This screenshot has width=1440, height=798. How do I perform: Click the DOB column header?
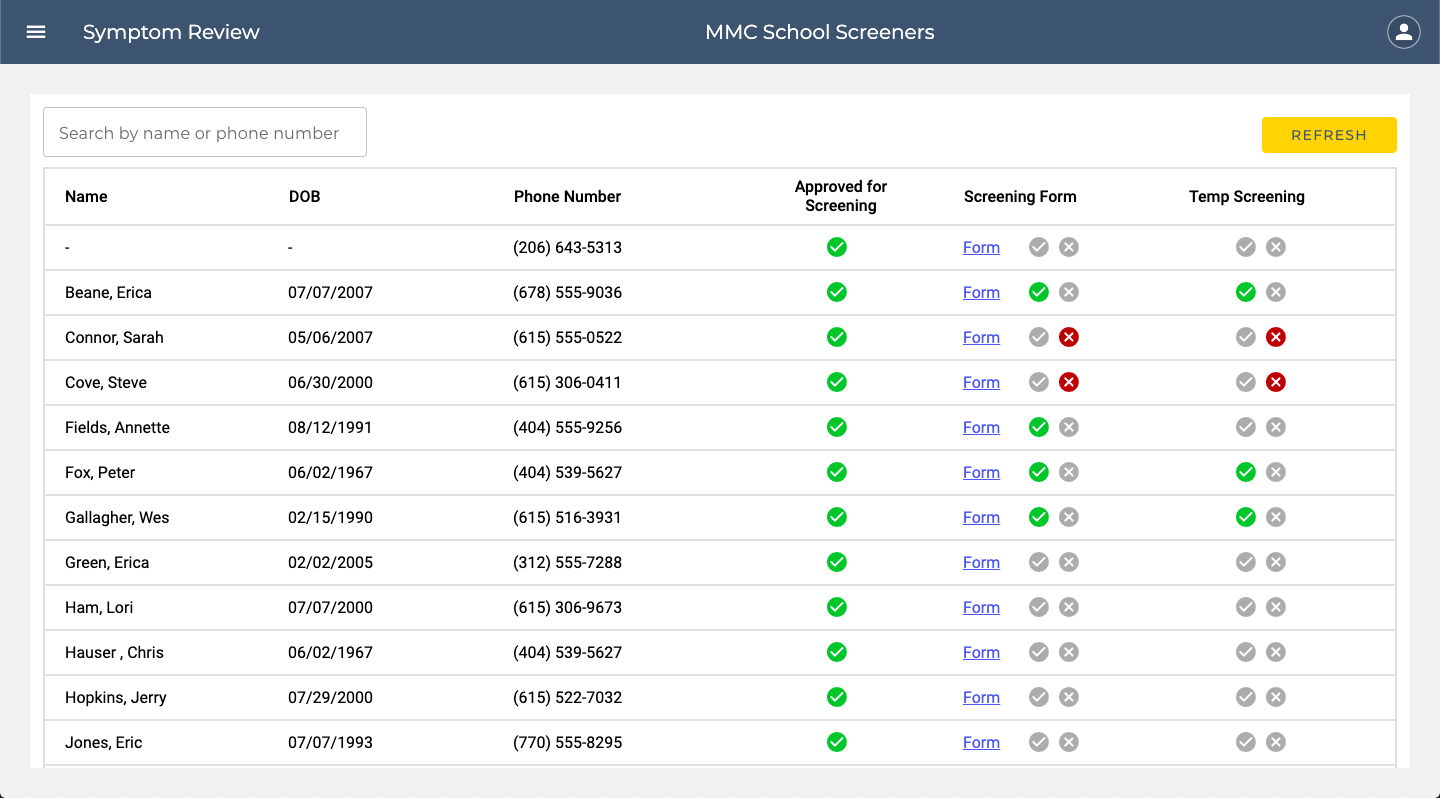(304, 196)
